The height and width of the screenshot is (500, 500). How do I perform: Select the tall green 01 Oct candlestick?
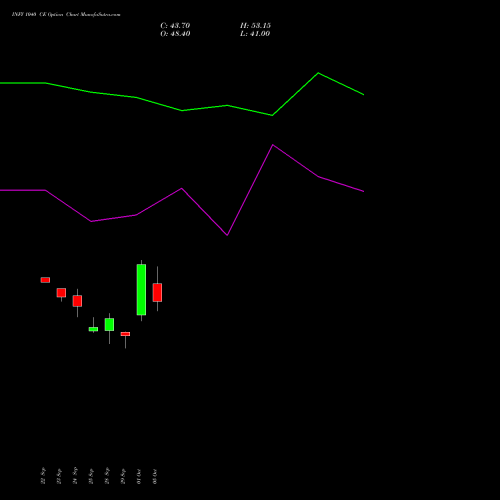(x=141, y=290)
